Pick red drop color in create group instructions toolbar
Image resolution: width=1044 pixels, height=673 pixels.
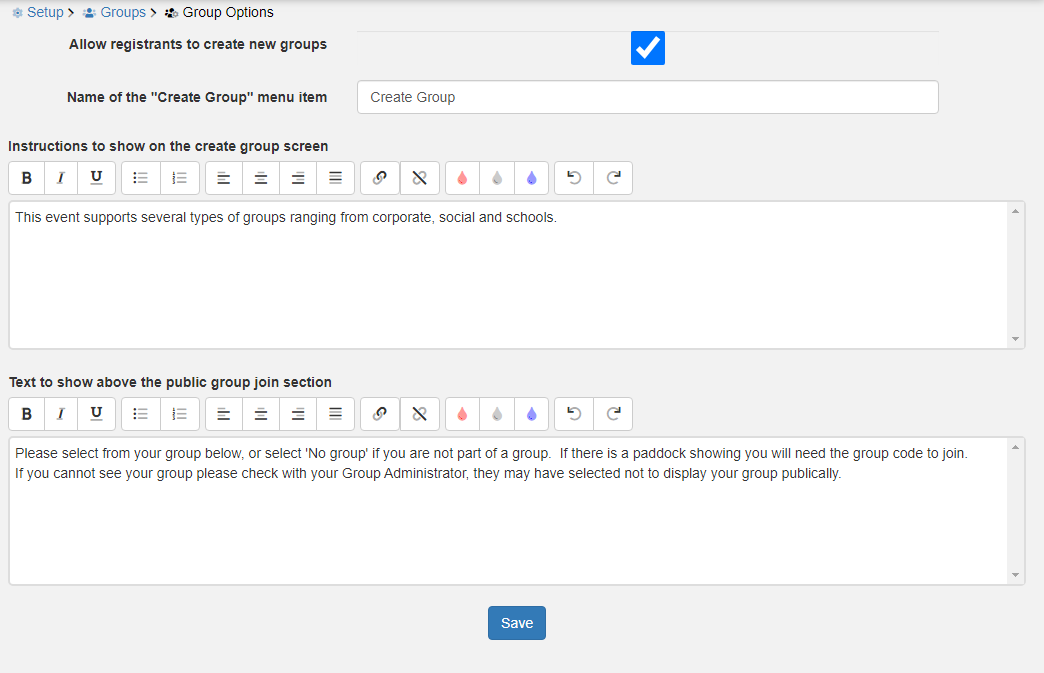pyautogui.click(x=462, y=178)
